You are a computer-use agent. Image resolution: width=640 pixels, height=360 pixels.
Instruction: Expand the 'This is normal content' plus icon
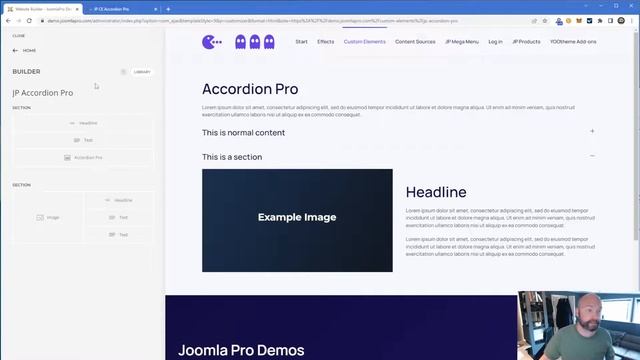tap(592, 131)
